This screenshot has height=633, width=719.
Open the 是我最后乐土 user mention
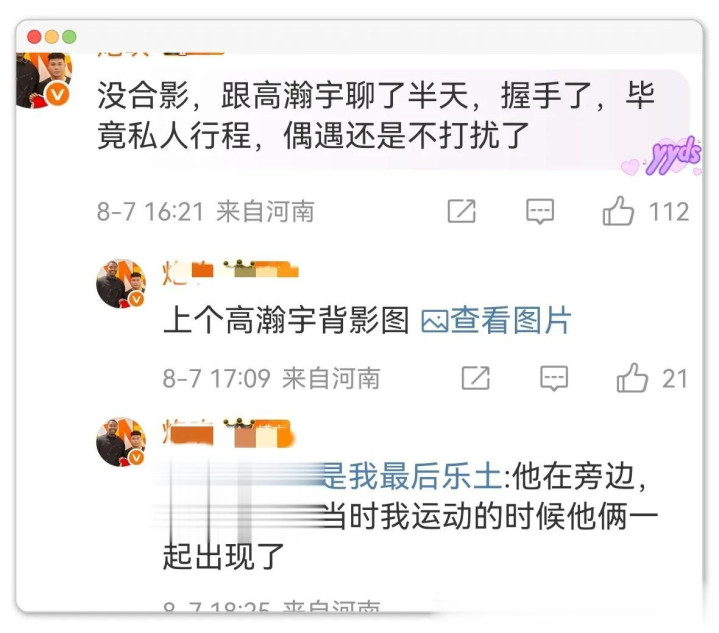click(x=412, y=477)
